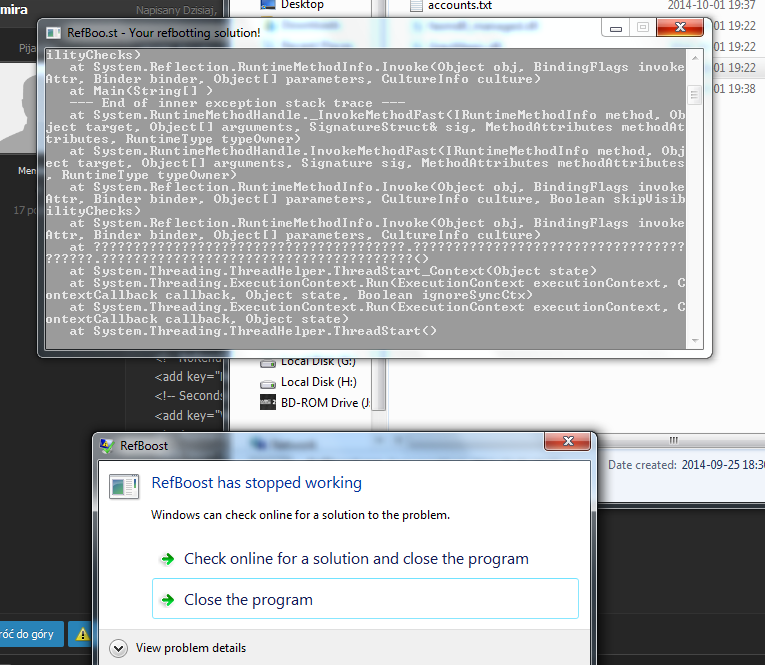The image size is (765, 665).
Task: Expand View problem details chevron
Action: [118, 648]
